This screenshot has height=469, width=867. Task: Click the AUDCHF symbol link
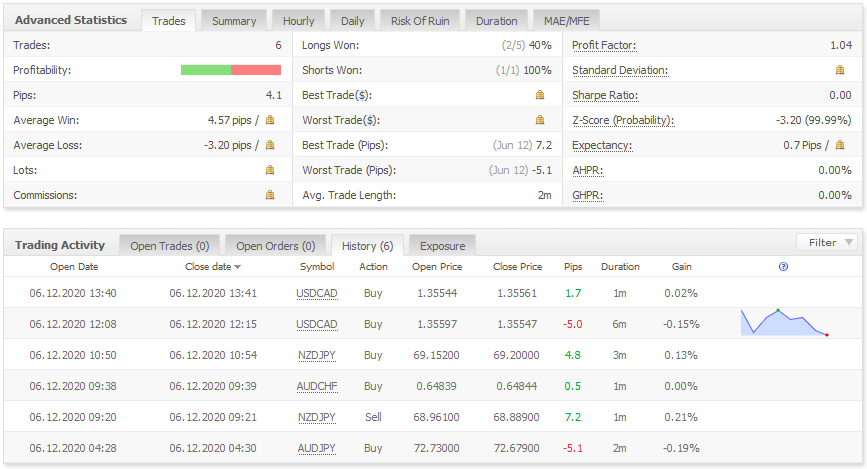coord(317,386)
